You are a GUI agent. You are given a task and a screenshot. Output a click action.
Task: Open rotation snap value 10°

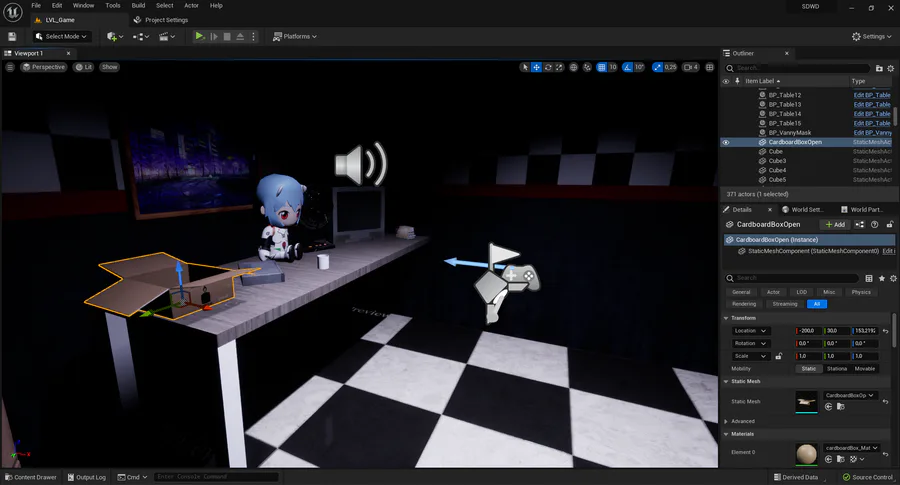tap(639, 67)
